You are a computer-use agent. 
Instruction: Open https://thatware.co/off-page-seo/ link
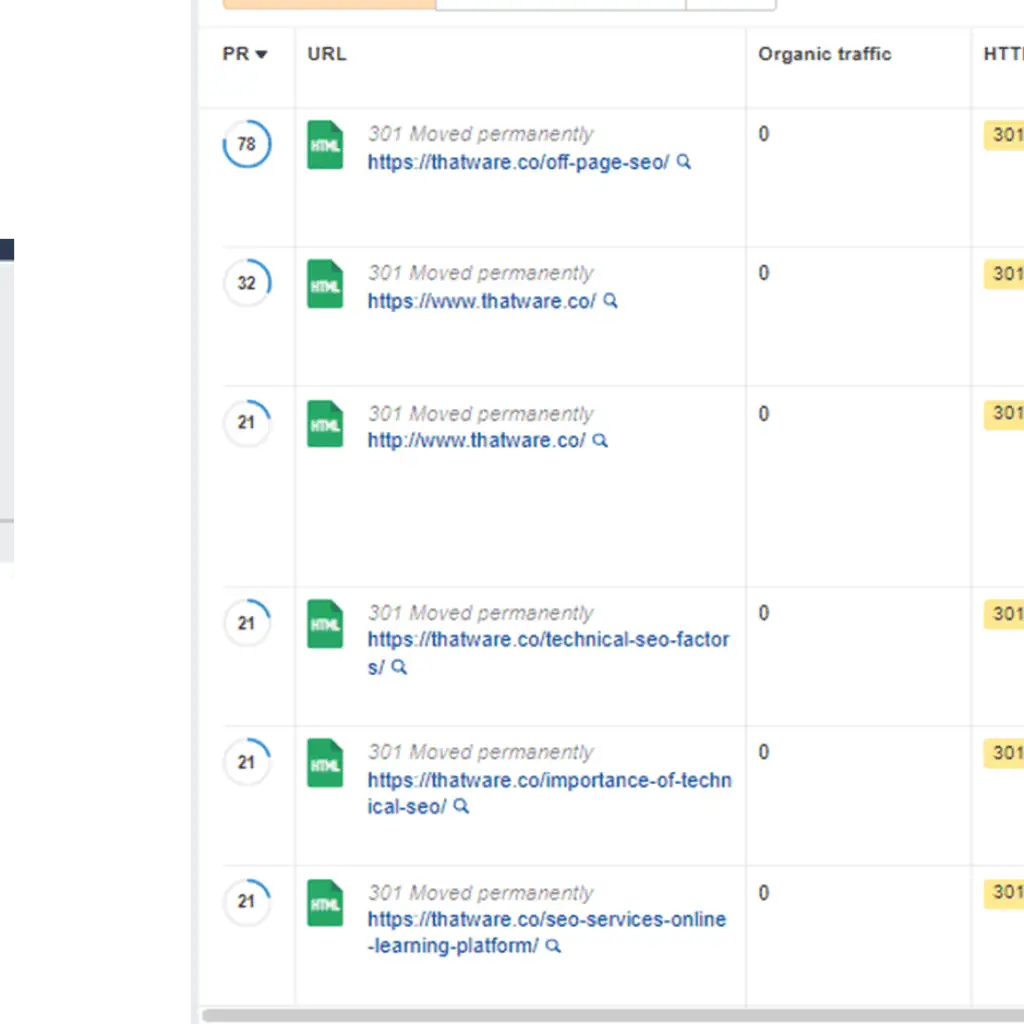tap(518, 162)
